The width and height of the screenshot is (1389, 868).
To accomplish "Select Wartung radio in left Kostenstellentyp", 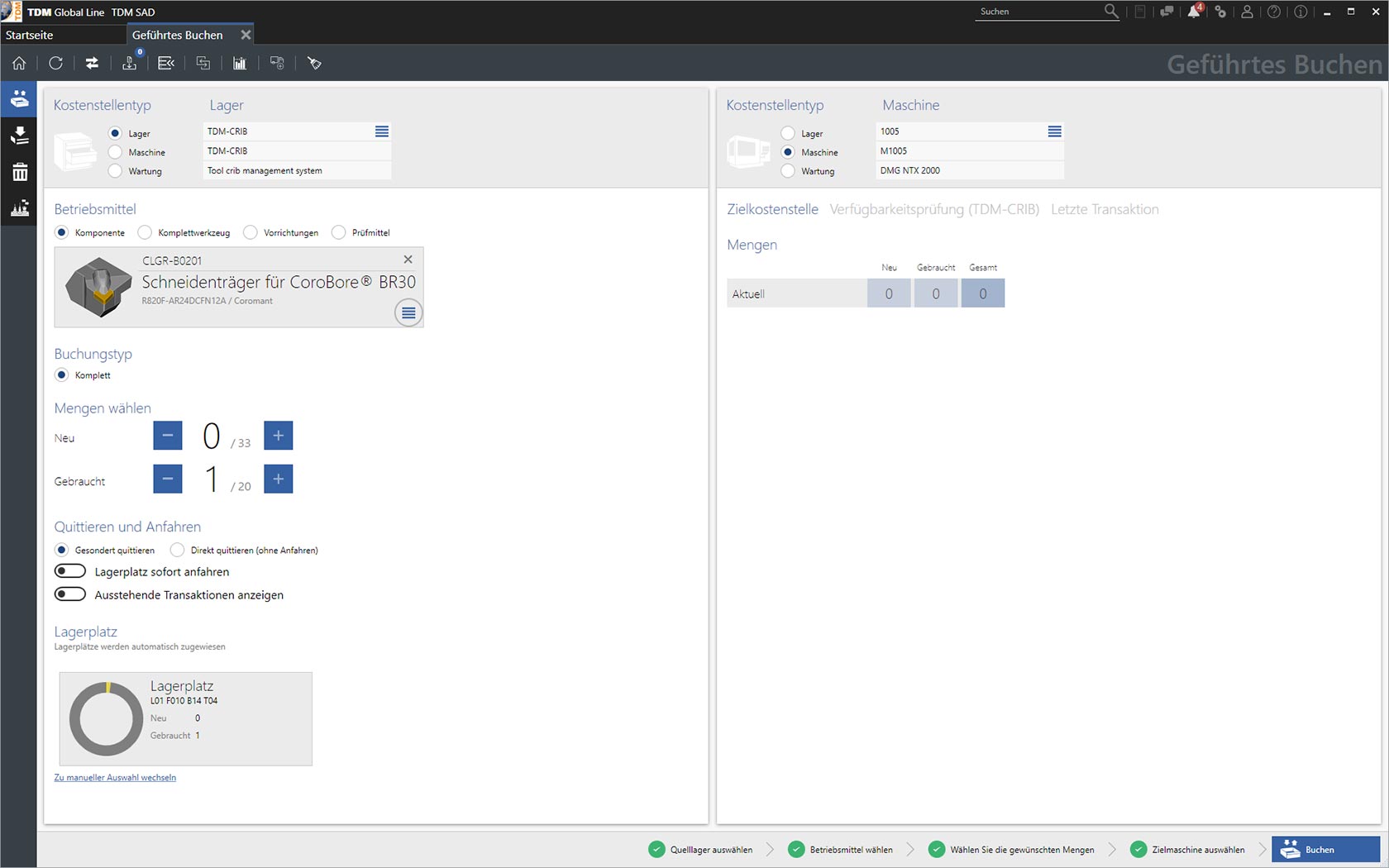I will tap(115, 171).
